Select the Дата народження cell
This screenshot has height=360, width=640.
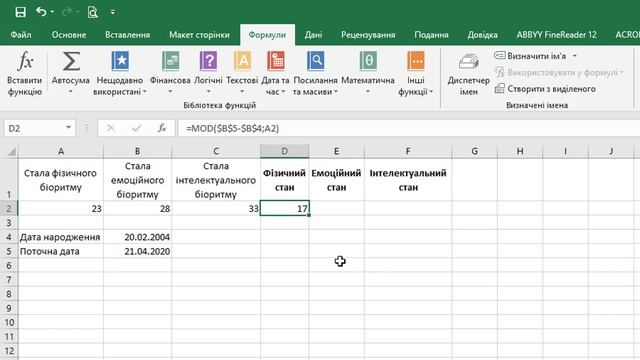click(61, 237)
